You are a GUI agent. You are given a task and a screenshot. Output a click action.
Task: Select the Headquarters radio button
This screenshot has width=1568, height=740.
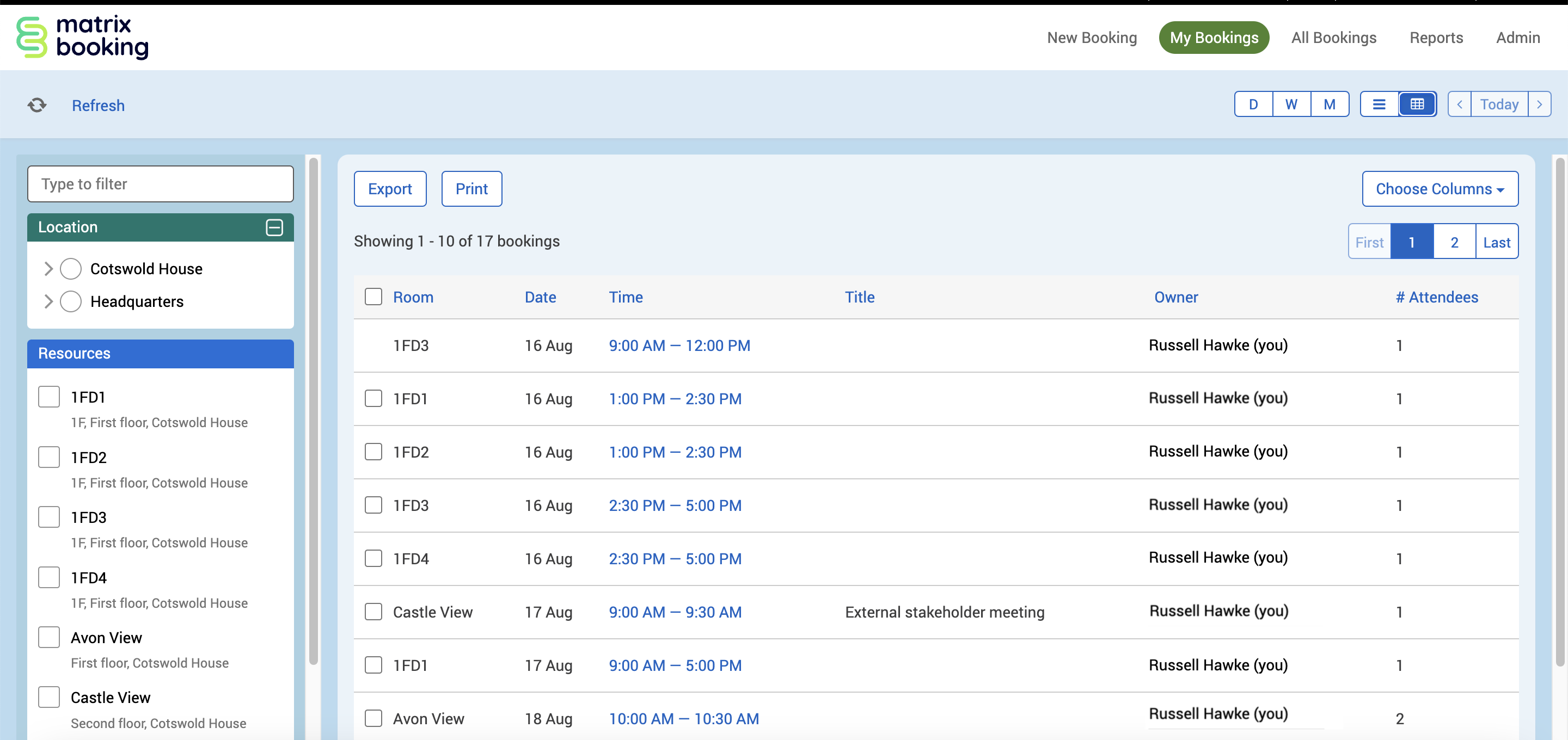coord(71,301)
